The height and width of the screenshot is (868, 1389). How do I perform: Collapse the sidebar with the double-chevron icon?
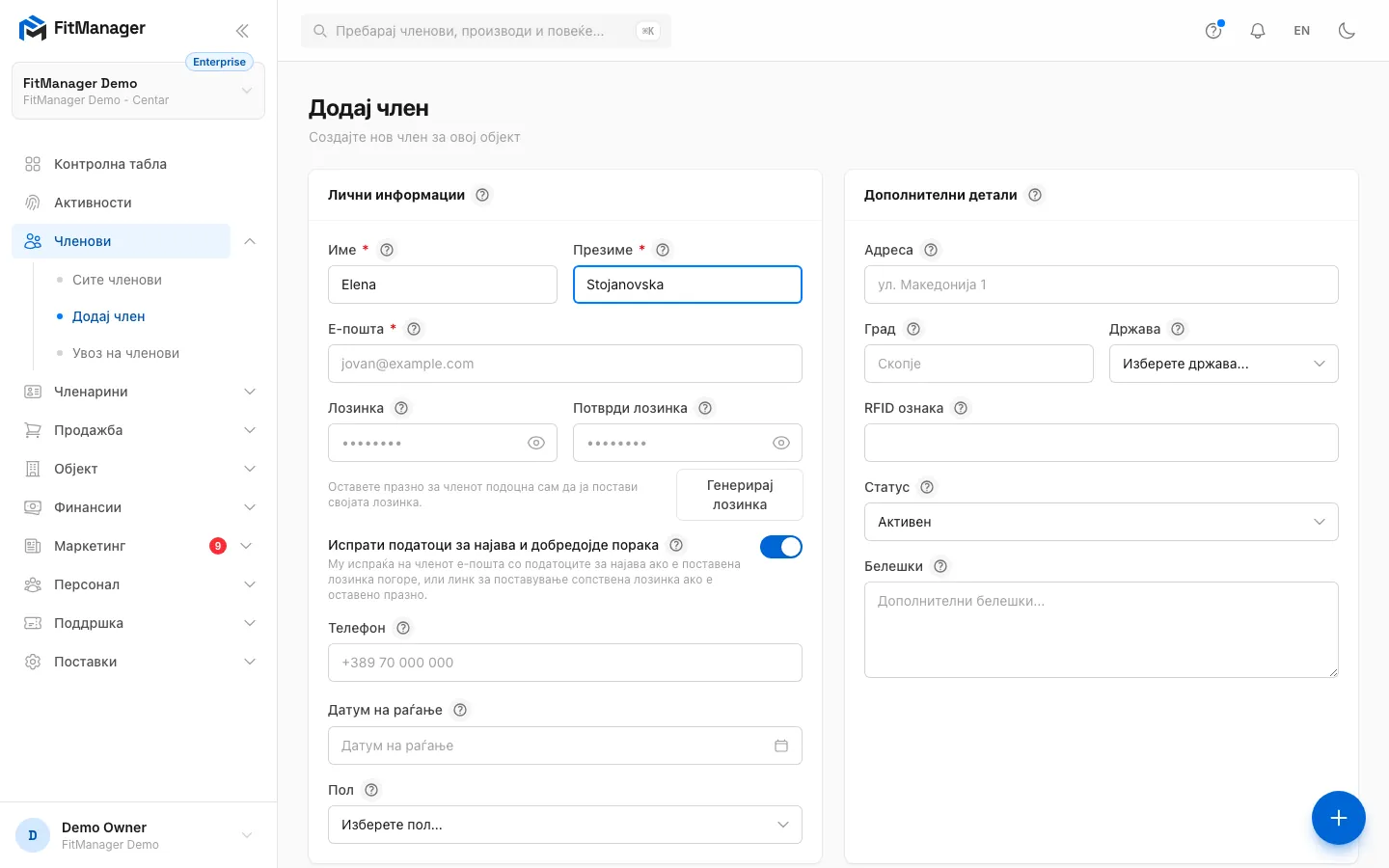242,31
